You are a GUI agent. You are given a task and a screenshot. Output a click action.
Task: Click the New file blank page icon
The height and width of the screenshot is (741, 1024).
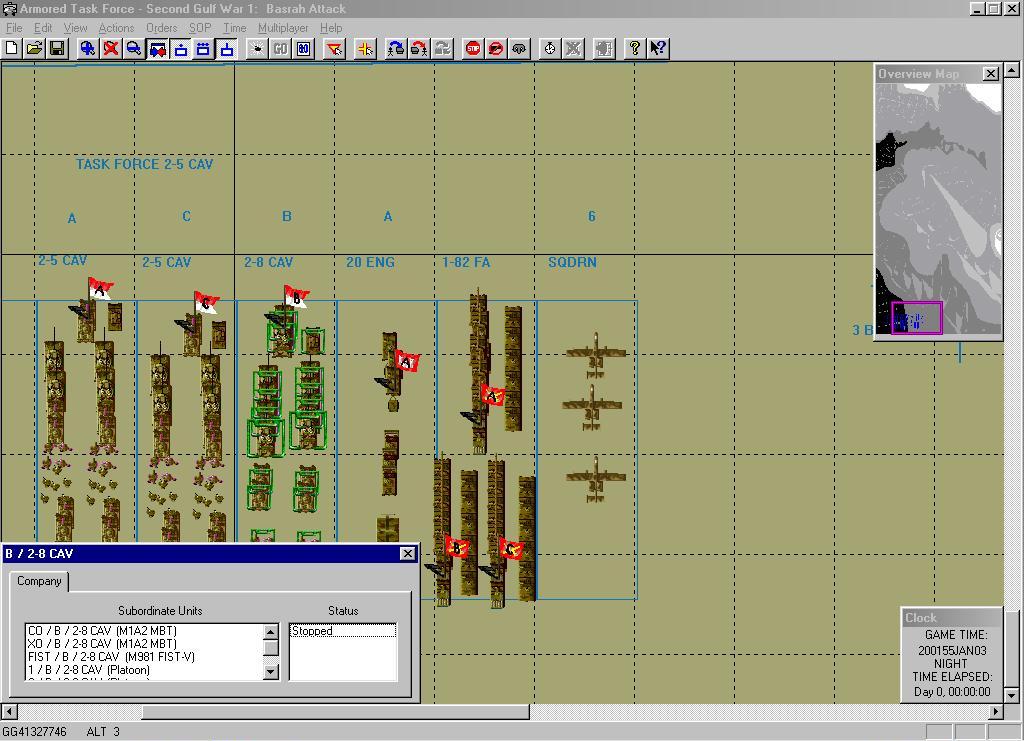pyautogui.click(x=12, y=48)
